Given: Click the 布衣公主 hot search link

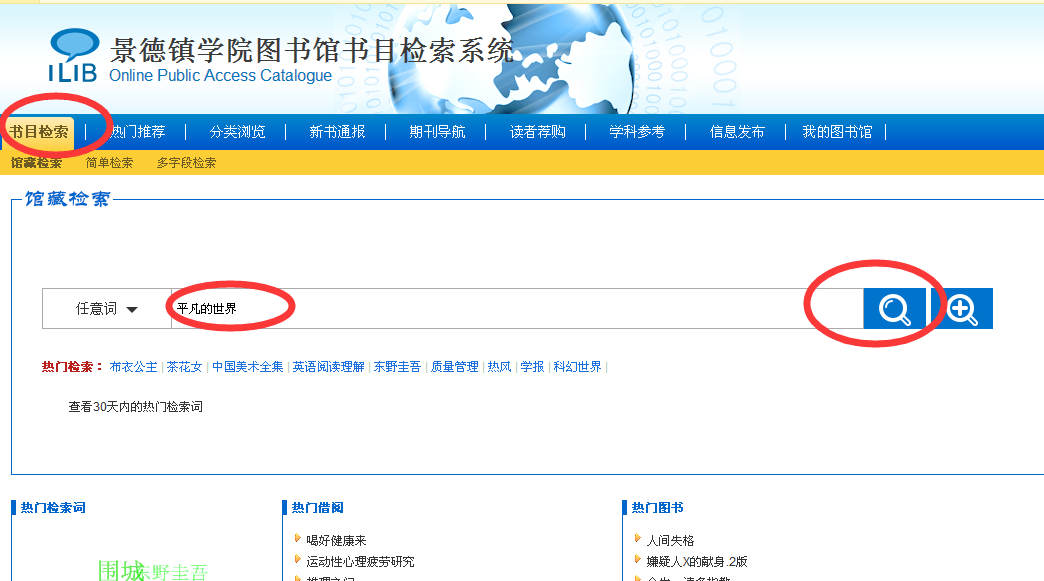Looking at the screenshot, I should (134, 367).
